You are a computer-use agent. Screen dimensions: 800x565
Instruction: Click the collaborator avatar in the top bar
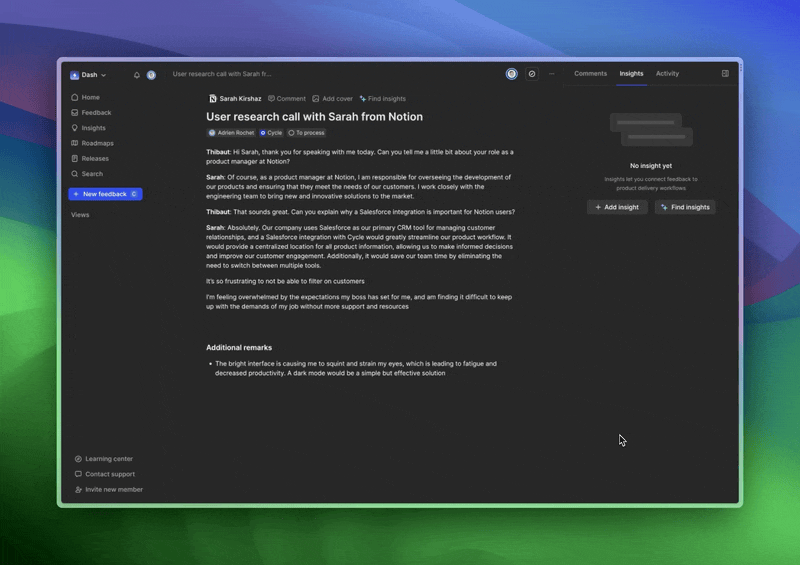coord(511,74)
